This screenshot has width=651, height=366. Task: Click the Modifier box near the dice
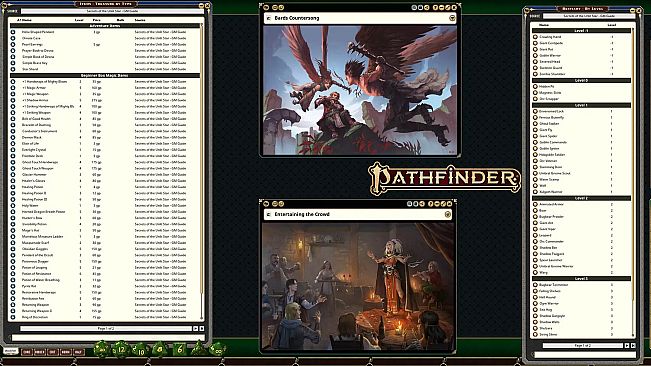point(11,351)
